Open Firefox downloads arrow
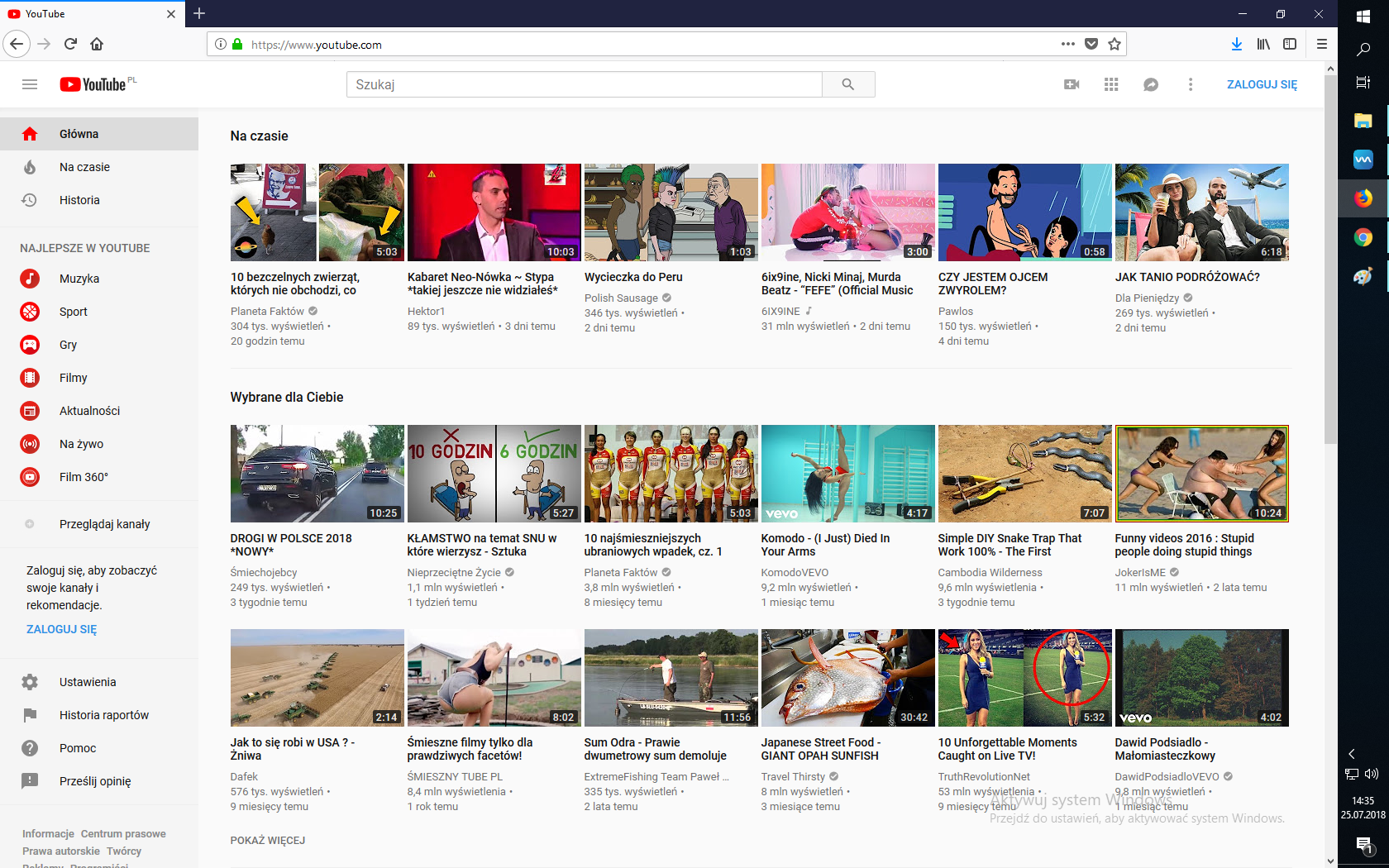Viewport: 1389px width, 868px height. click(x=1237, y=44)
